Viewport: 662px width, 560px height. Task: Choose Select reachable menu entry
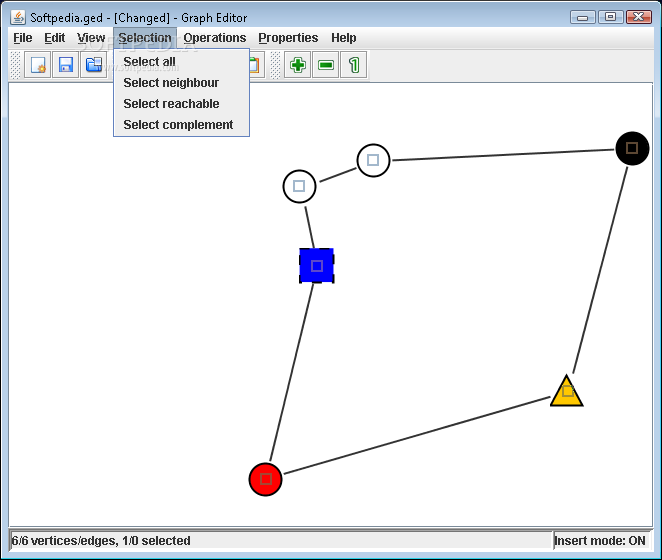coord(182,104)
